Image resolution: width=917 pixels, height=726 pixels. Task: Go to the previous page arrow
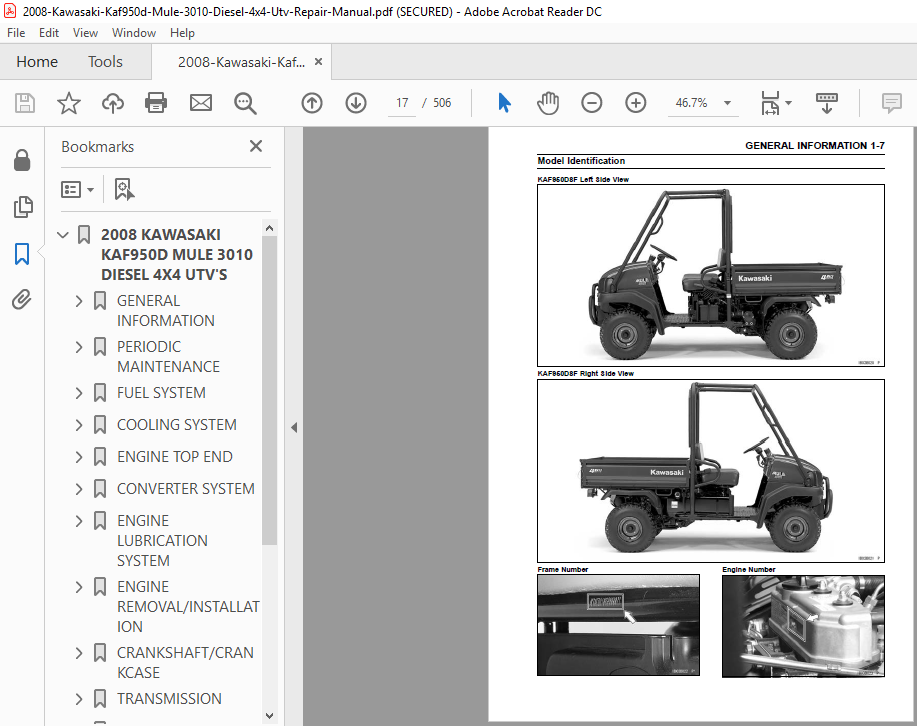click(x=312, y=104)
